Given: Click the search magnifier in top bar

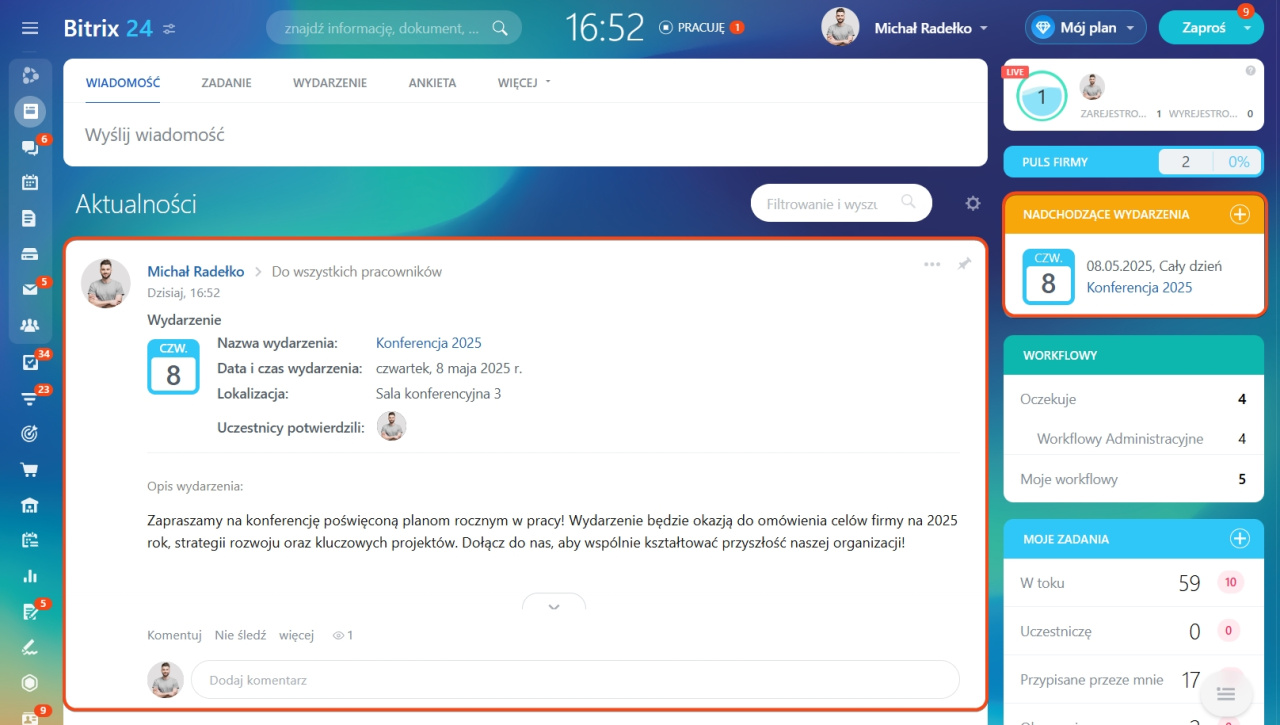Looking at the screenshot, I should coord(500,28).
